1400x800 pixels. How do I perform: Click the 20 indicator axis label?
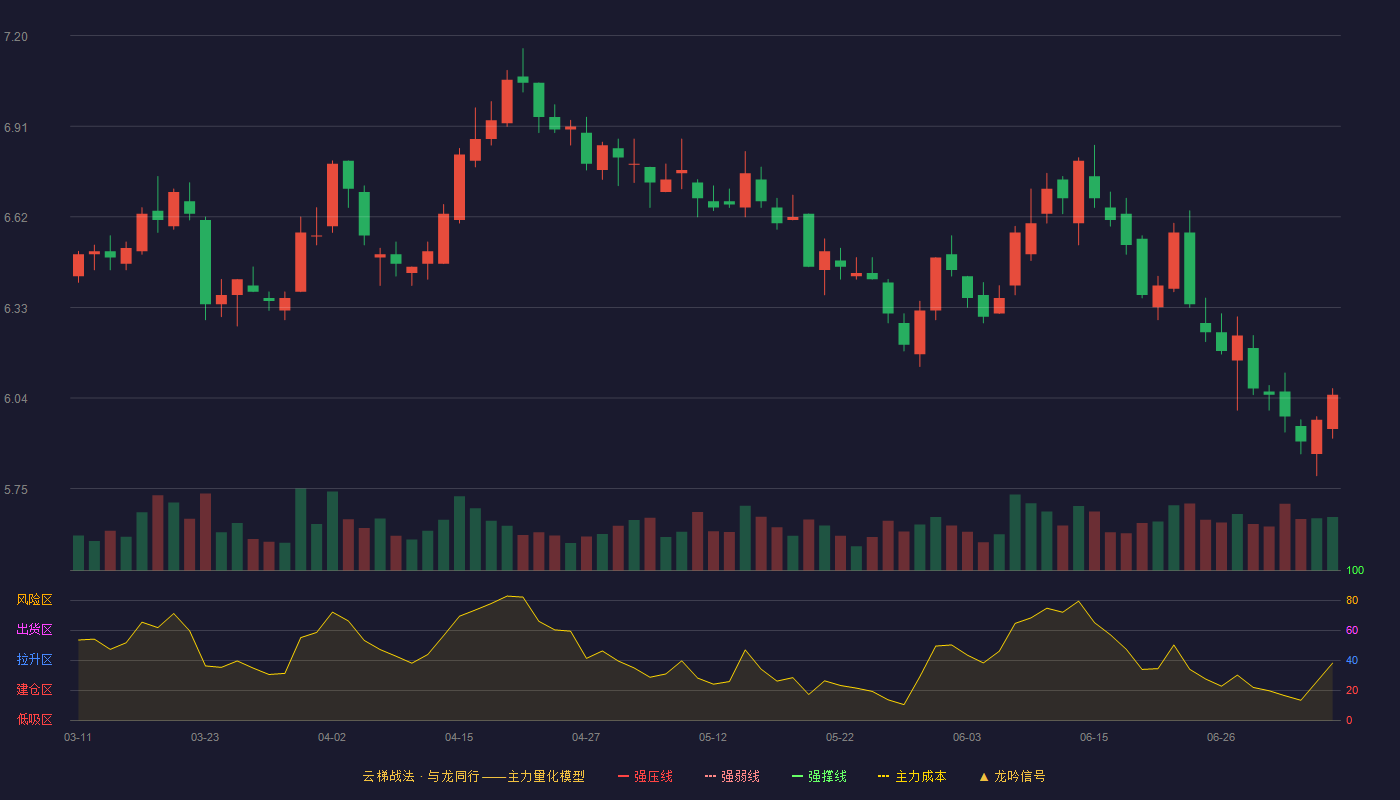pos(1352,691)
